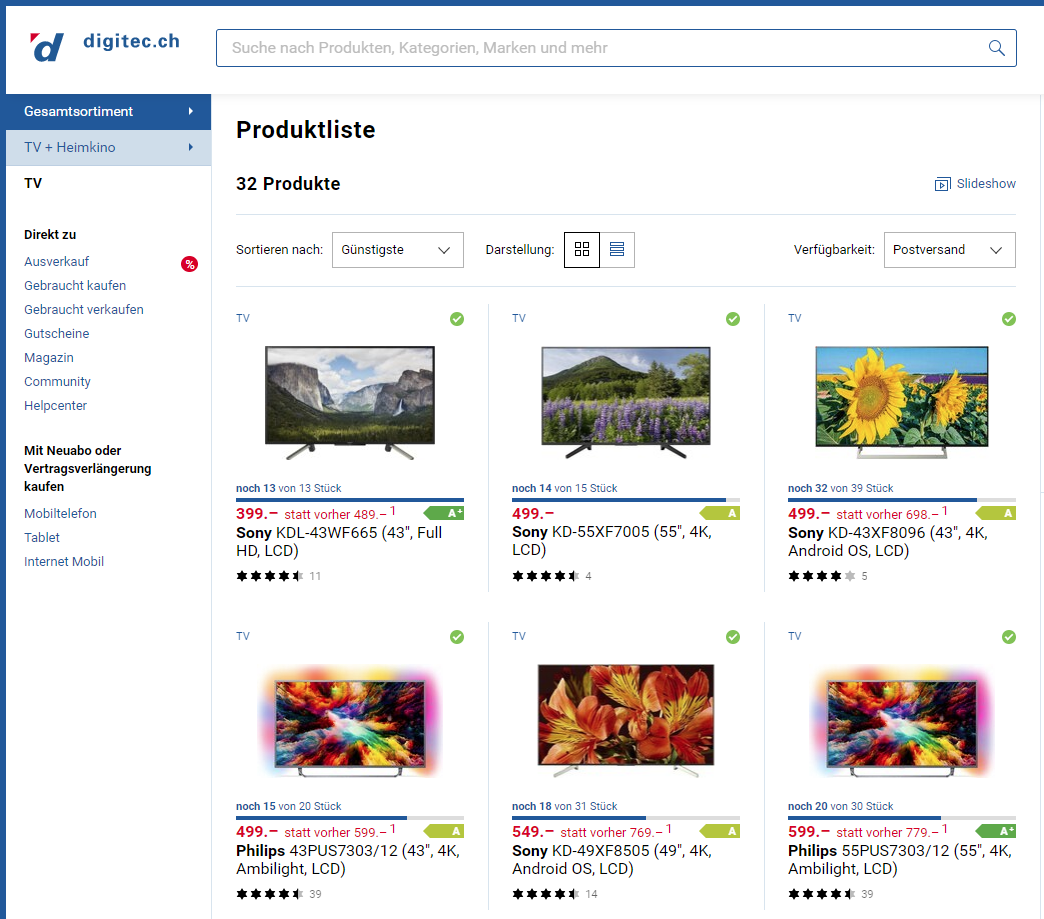Open the TV + Heimkino category
Viewport: 1044px width, 919px height.
coord(106,148)
